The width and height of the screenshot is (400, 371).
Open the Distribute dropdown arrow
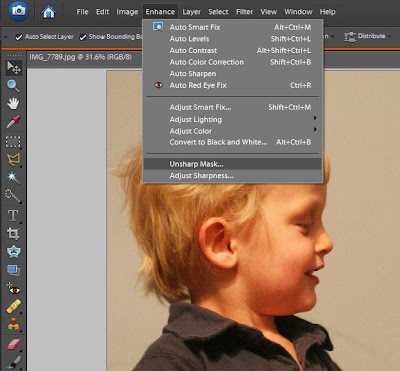pyautogui.click(x=389, y=36)
